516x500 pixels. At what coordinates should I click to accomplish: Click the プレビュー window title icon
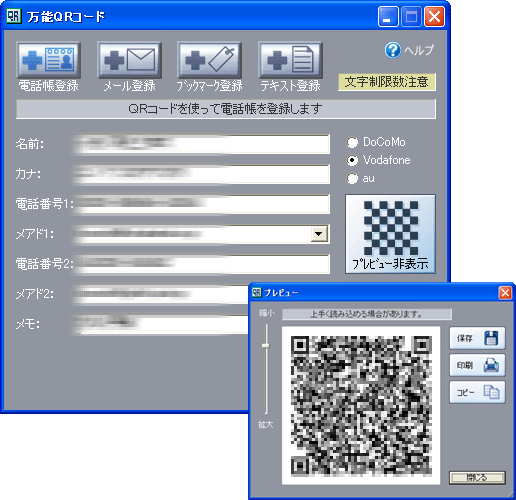click(257, 293)
